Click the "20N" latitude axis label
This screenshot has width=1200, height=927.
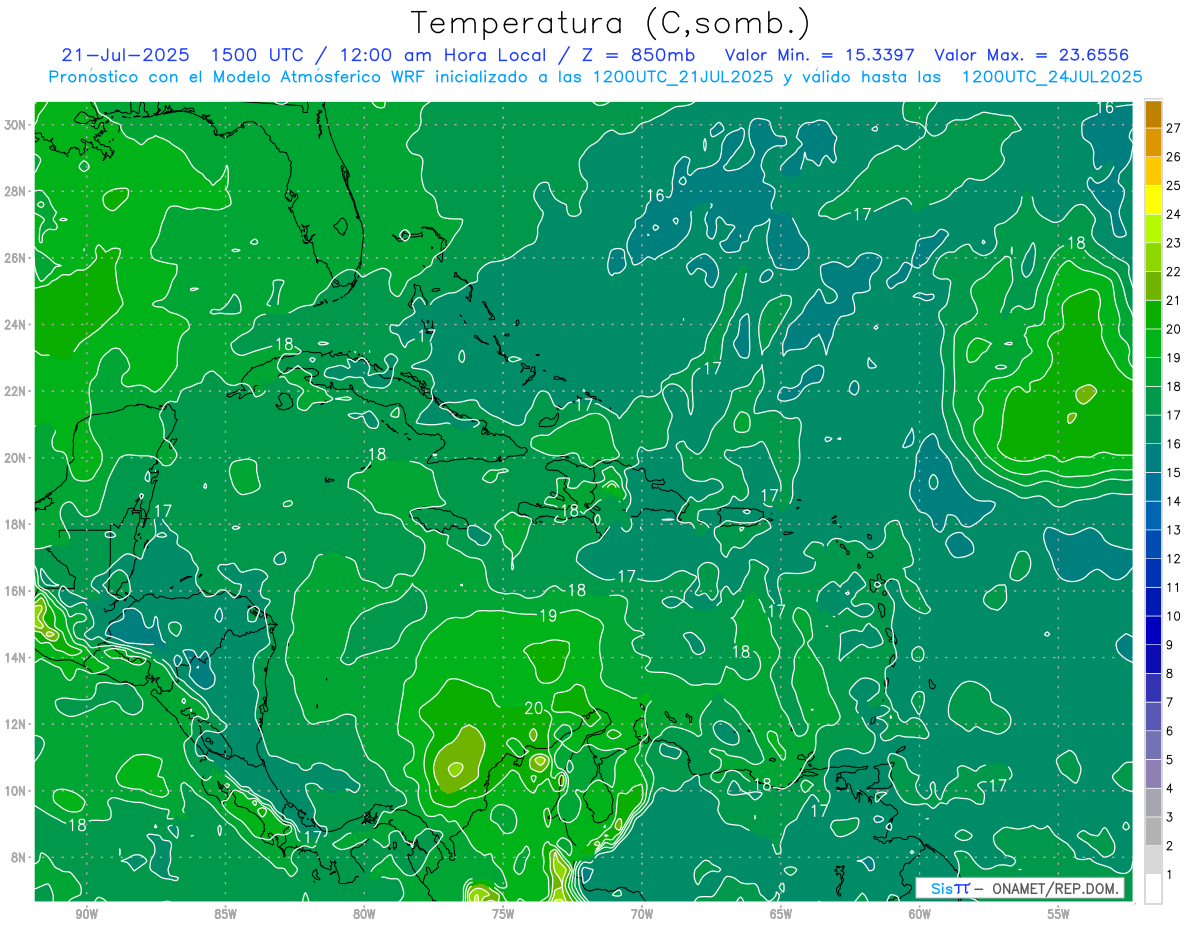click(x=15, y=458)
